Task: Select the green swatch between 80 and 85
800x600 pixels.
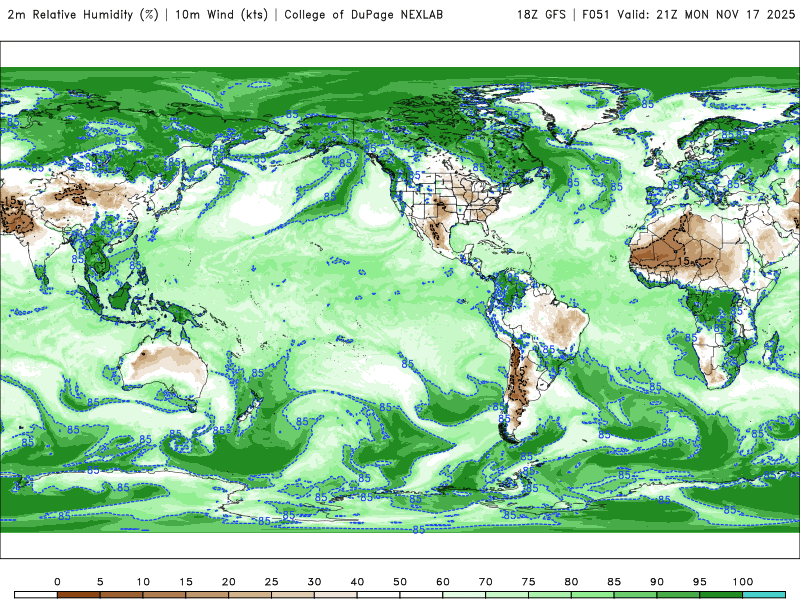Action: (593, 595)
